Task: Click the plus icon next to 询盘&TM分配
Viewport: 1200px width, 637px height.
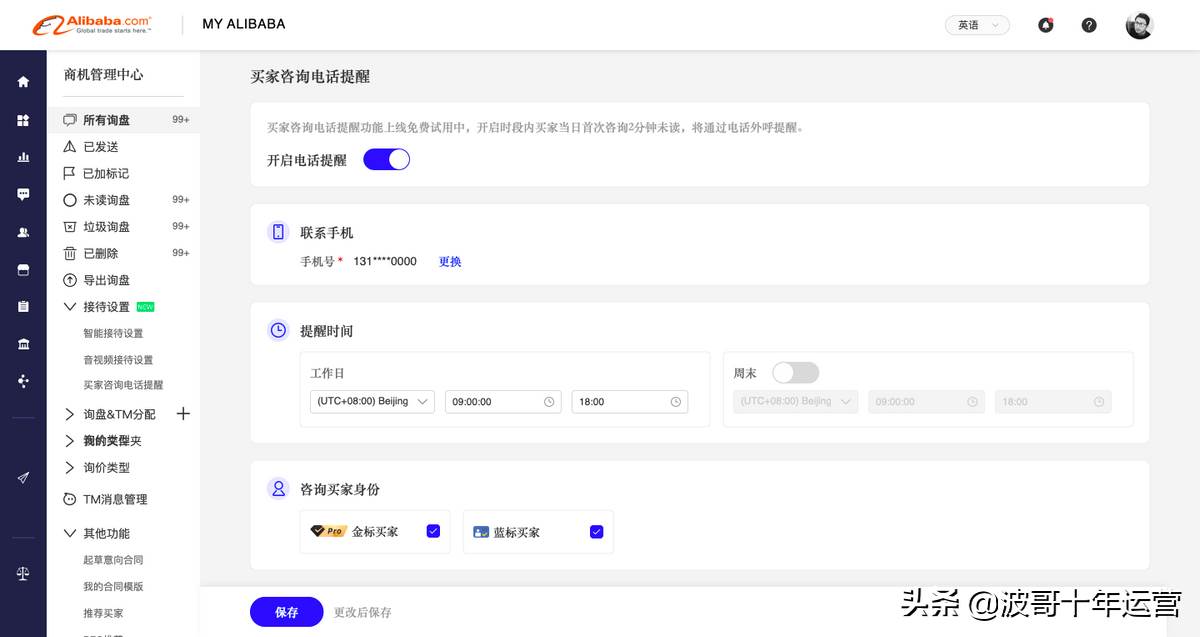Action: 183,414
